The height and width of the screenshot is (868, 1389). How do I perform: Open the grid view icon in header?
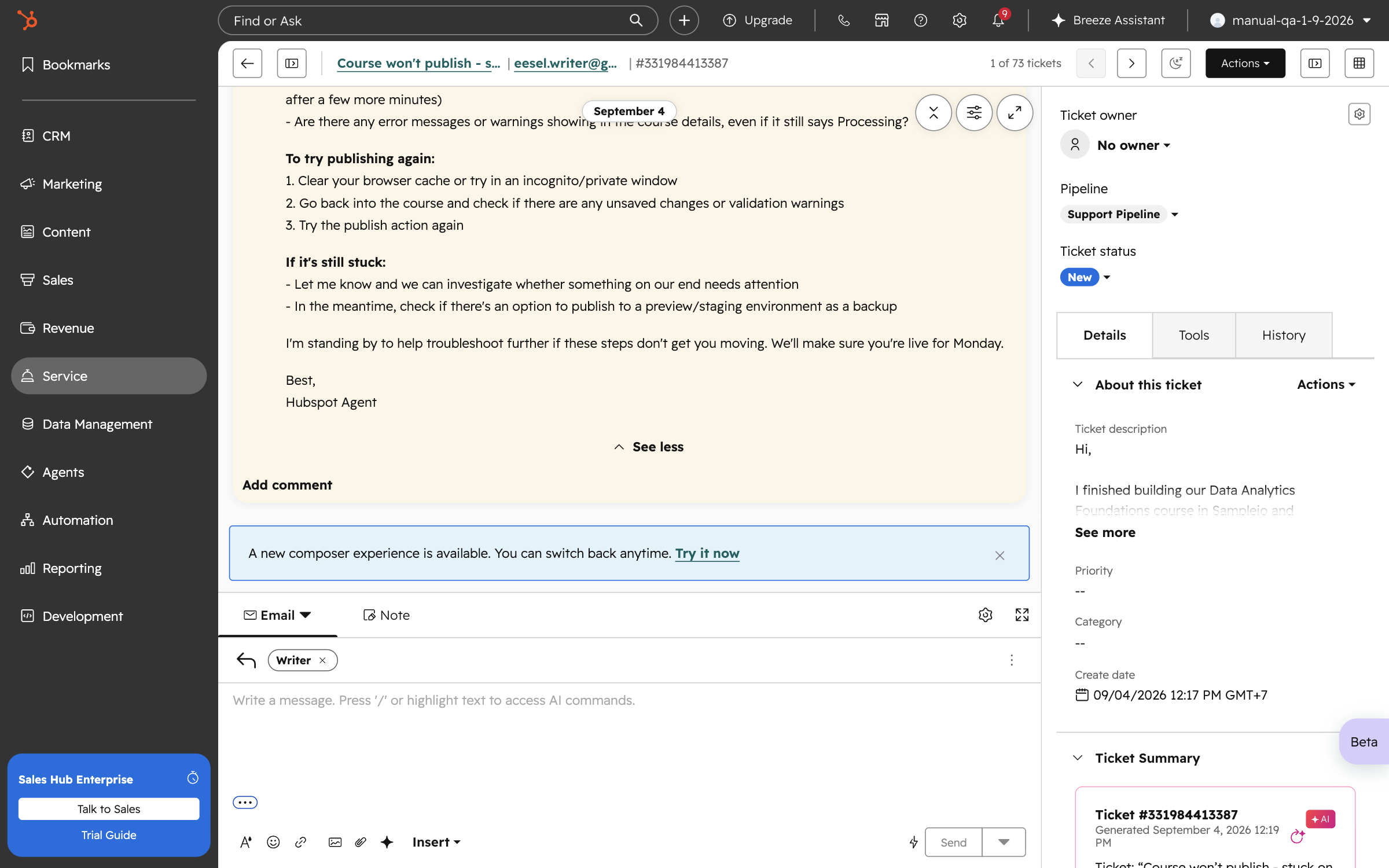click(x=1359, y=63)
